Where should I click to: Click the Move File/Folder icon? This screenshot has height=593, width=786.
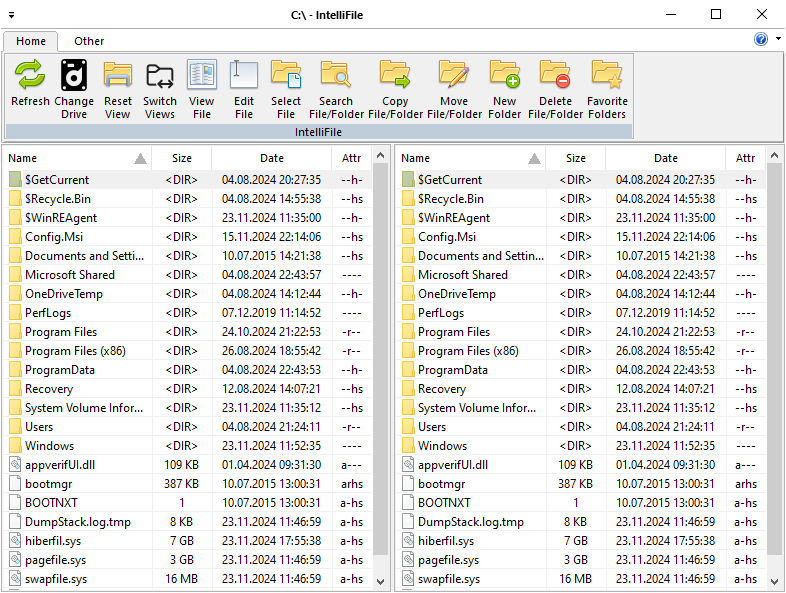(454, 75)
